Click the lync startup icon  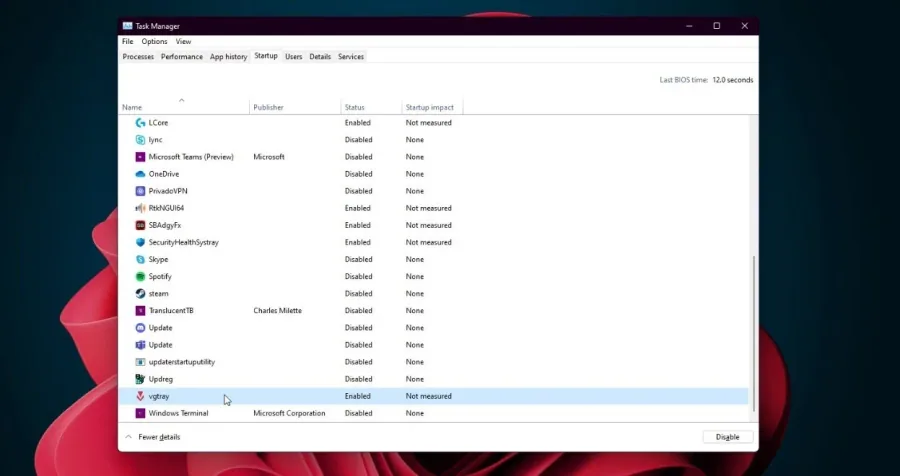tap(140, 140)
